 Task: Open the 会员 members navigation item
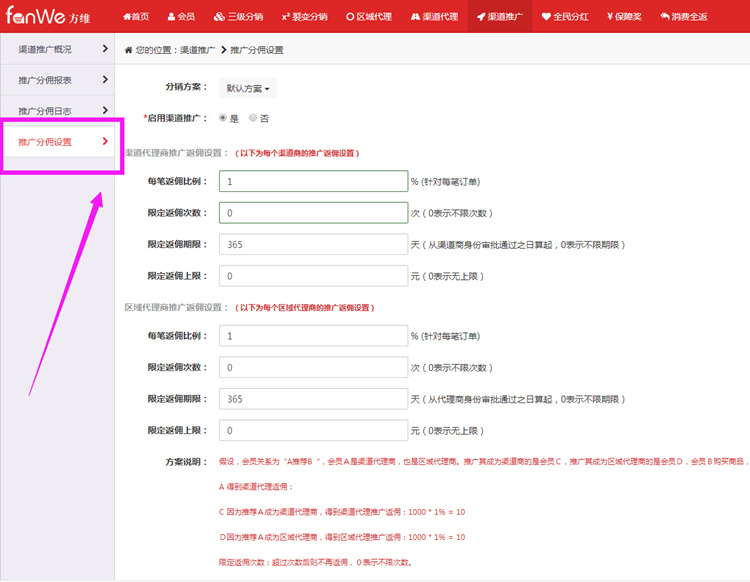[x=181, y=17]
